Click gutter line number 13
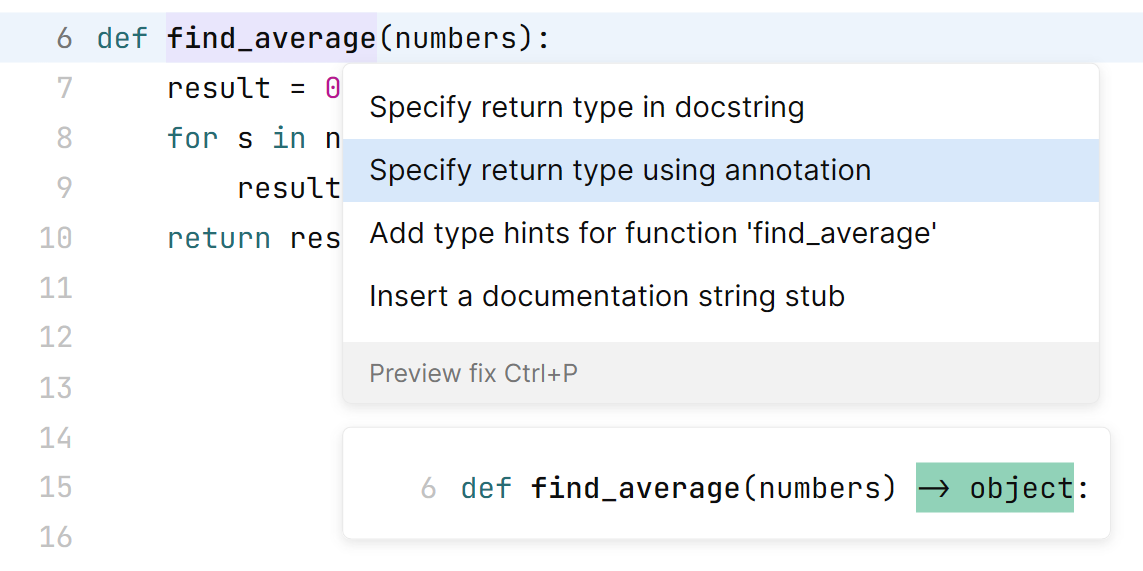 (56, 387)
